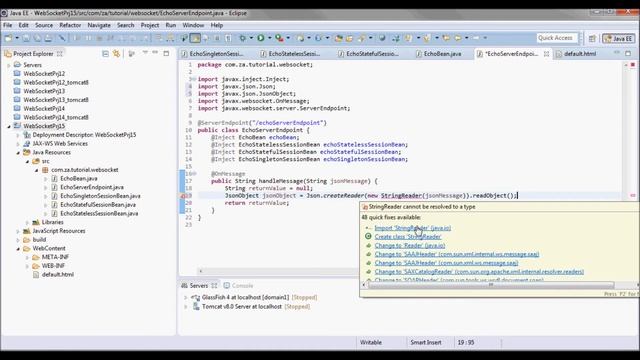Click the default.html file icon in tree
640x360 pixels.
pyautogui.click(x=36, y=274)
